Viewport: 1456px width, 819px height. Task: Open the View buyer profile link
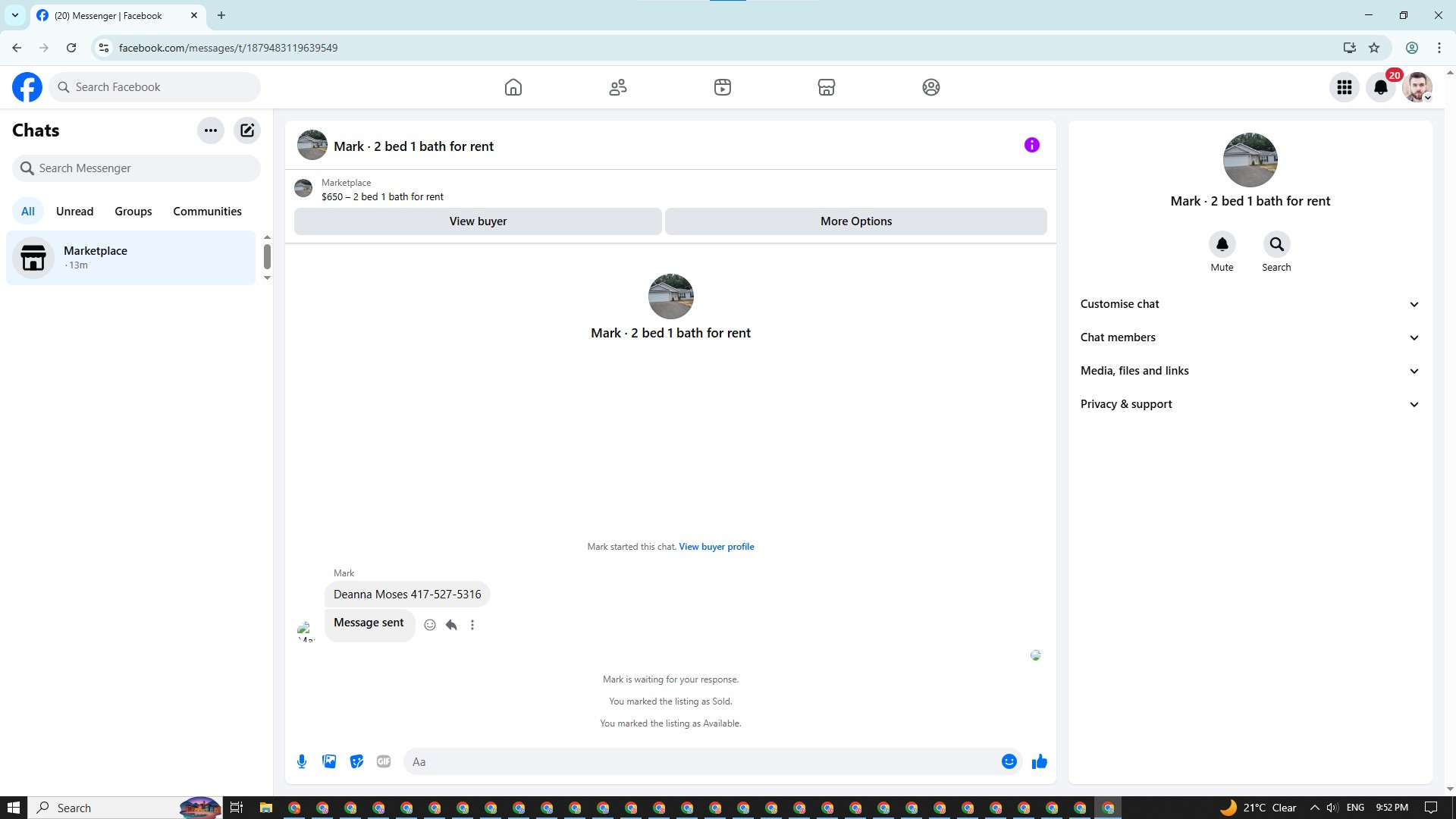[717, 547]
